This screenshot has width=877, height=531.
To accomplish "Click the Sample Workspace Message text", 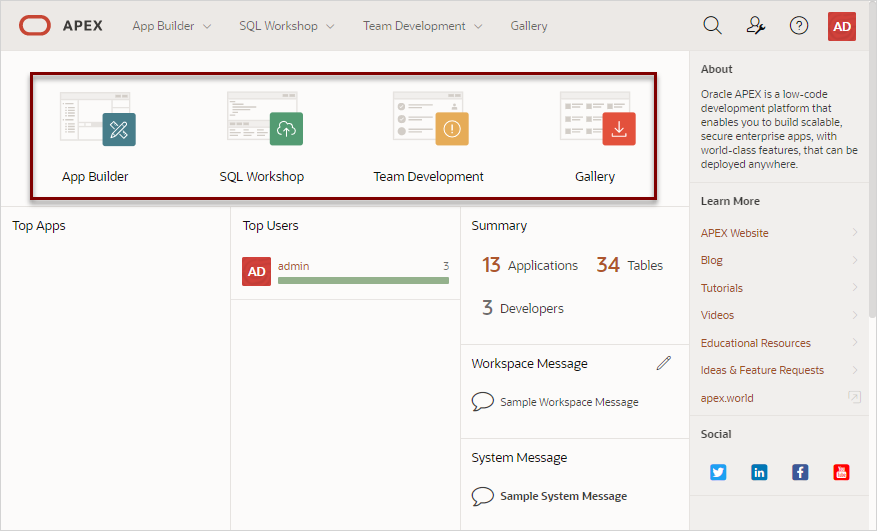I will click(569, 402).
